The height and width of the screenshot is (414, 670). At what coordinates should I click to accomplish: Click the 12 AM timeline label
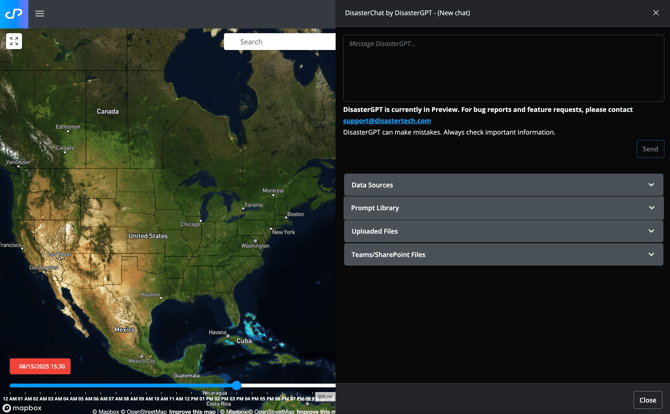[x=9, y=399]
